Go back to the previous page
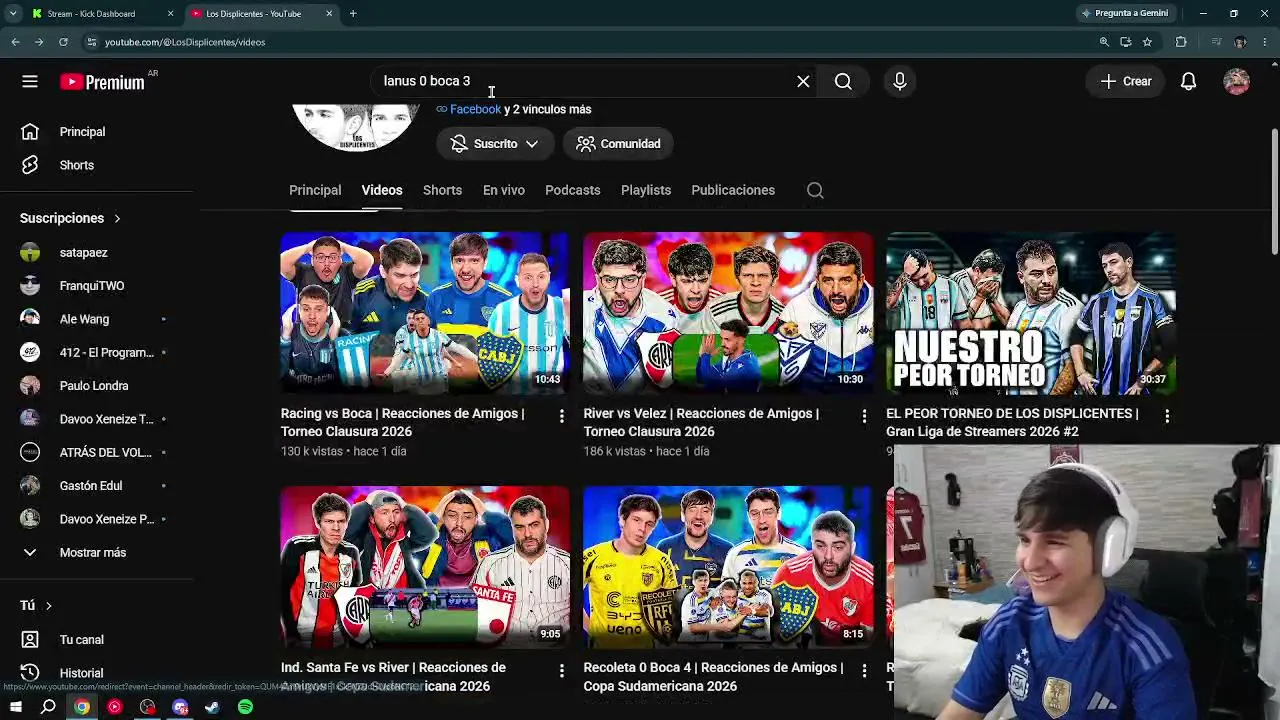 (x=15, y=42)
